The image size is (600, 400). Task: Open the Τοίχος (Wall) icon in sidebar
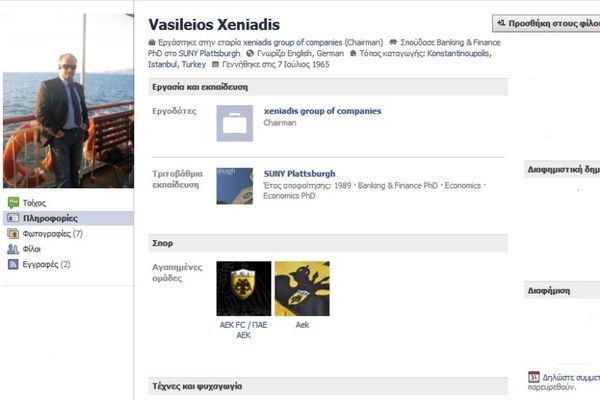[13, 202]
